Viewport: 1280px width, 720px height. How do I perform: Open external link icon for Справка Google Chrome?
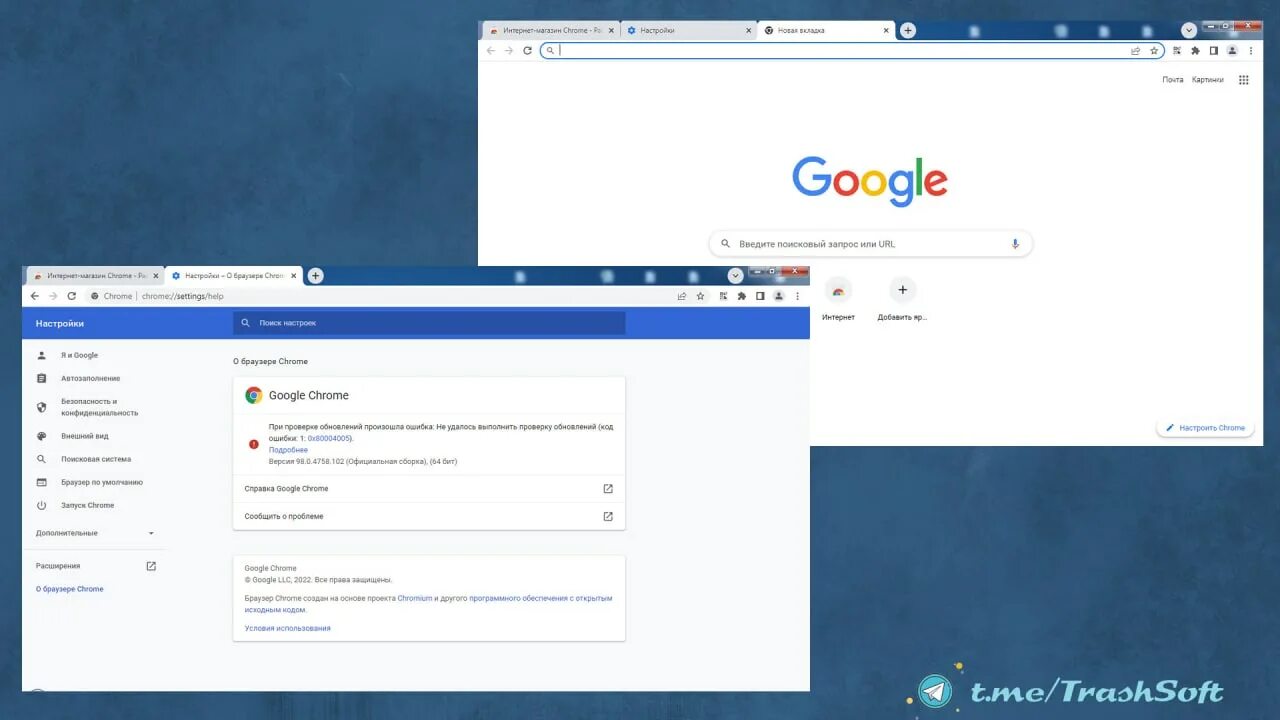click(x=608, y=489)
